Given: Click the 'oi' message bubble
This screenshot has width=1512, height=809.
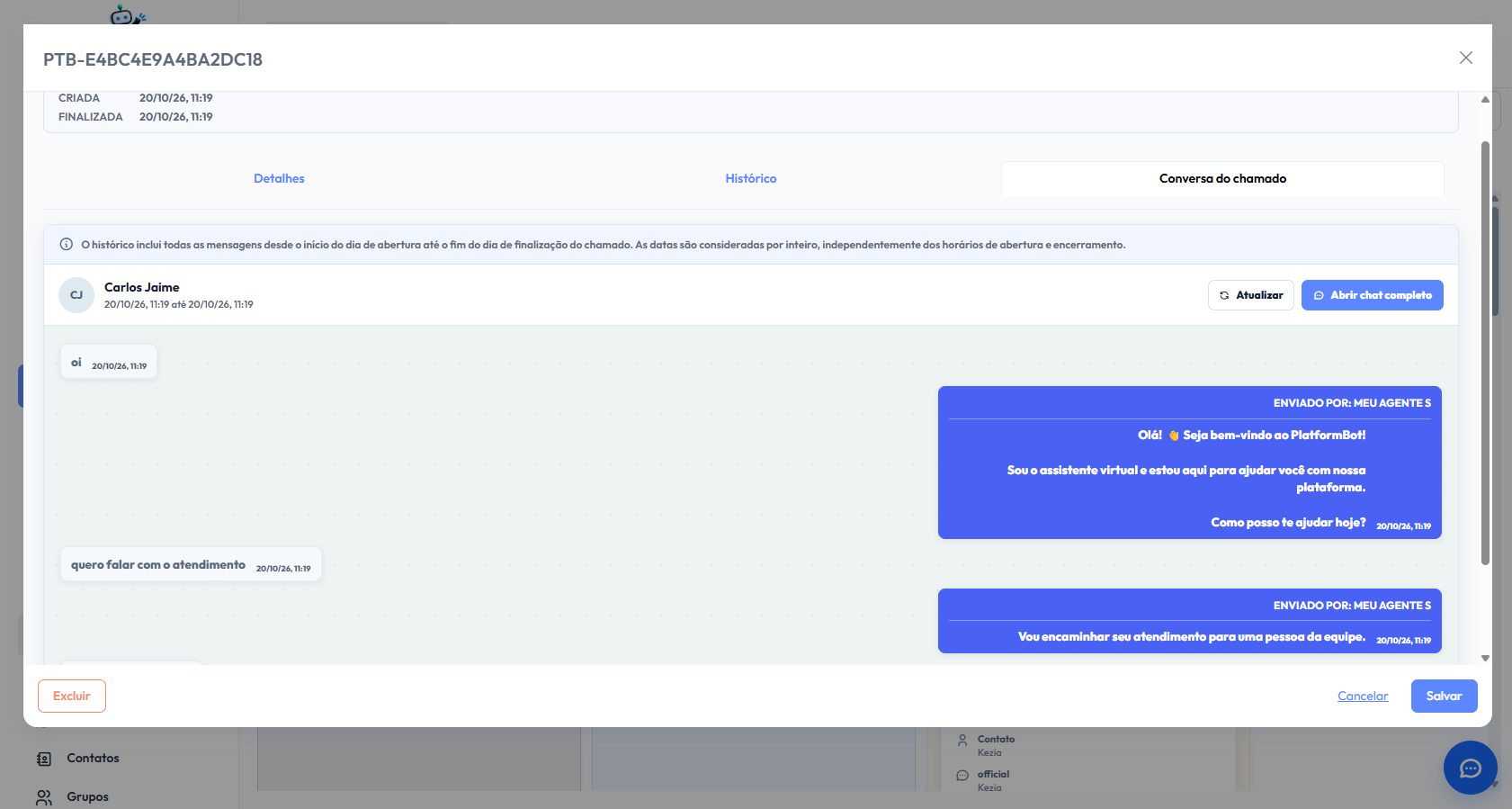Looking at the screenshot, I should pos(109,362).
